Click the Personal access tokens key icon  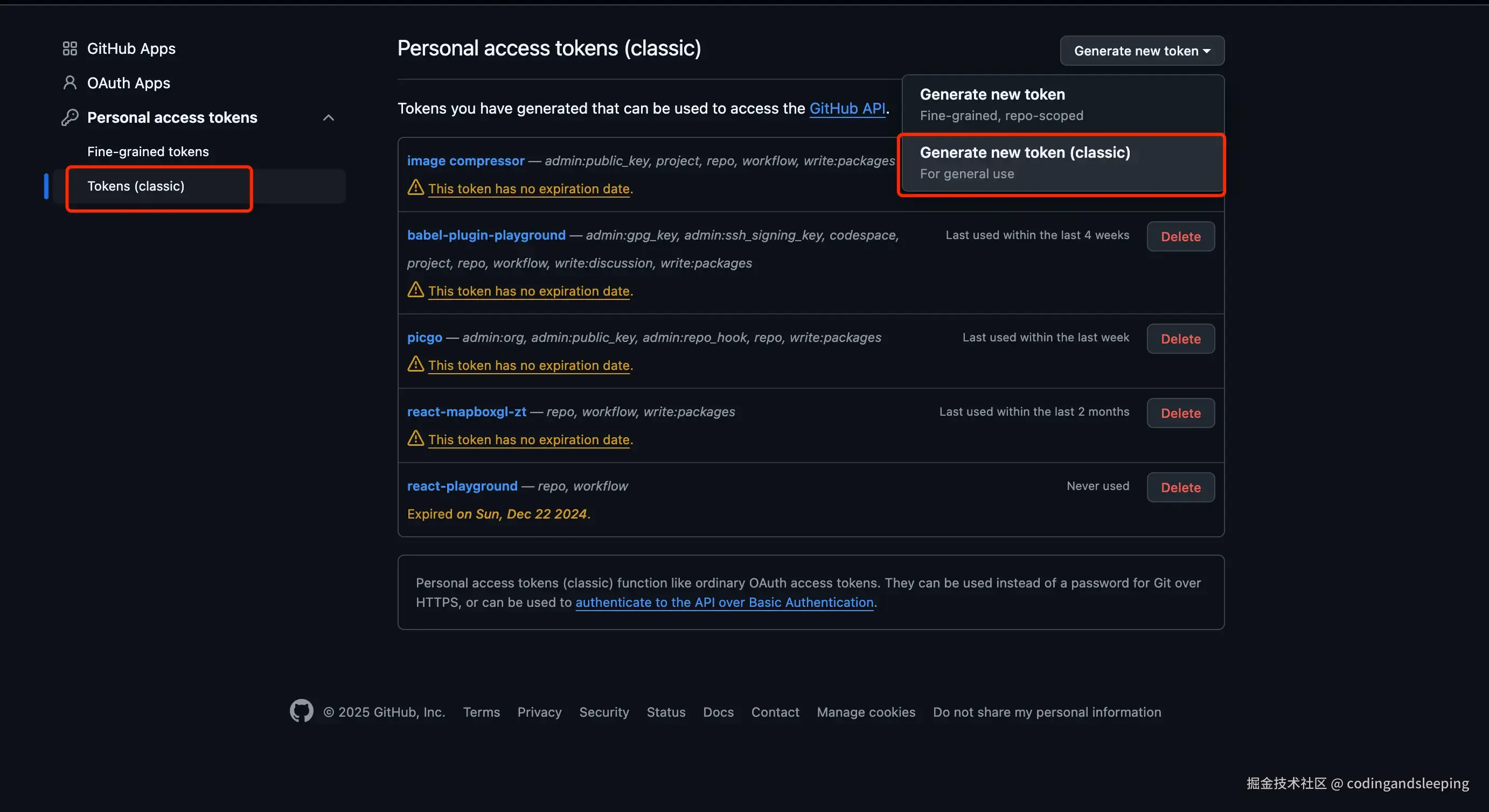click(x=70, y=117)
